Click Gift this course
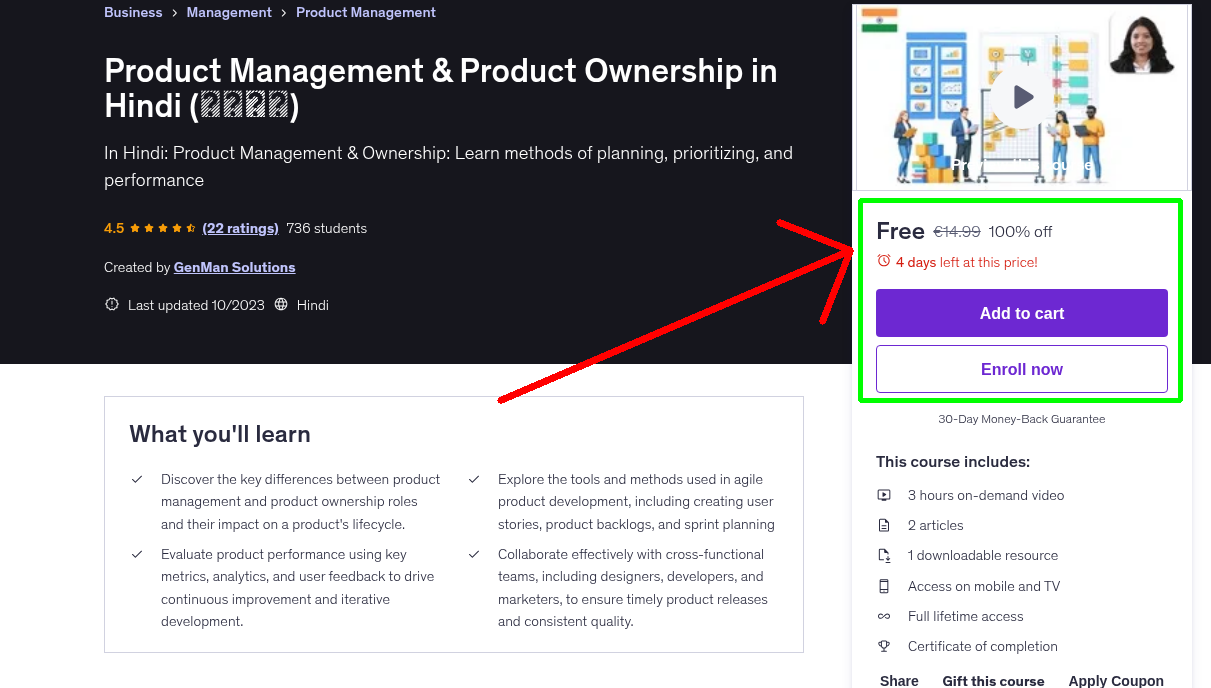 click(x=993, y=679)
